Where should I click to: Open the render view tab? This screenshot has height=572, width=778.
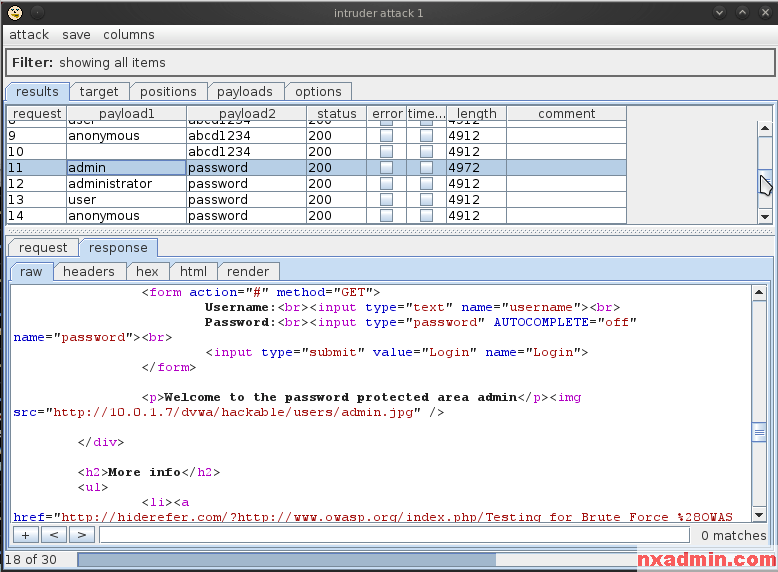coord(248,271)
